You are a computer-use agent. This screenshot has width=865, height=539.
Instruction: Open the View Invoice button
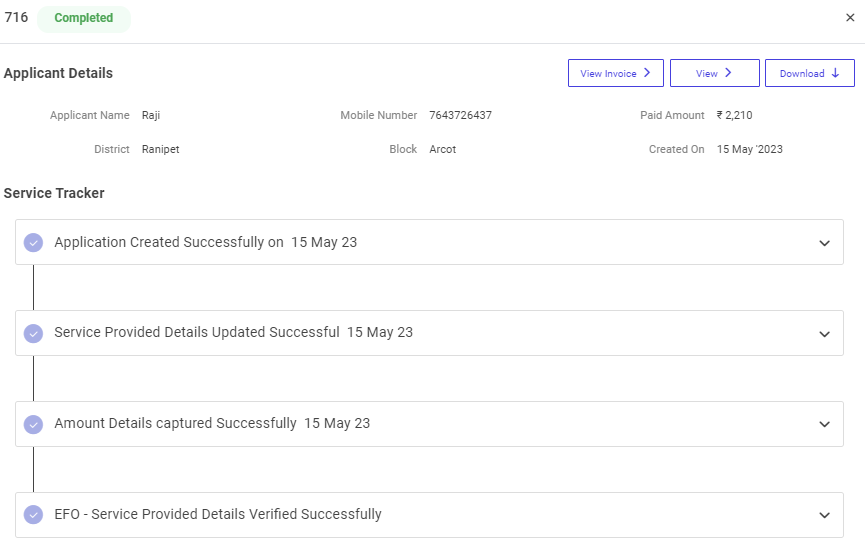[x=615, y=73]
